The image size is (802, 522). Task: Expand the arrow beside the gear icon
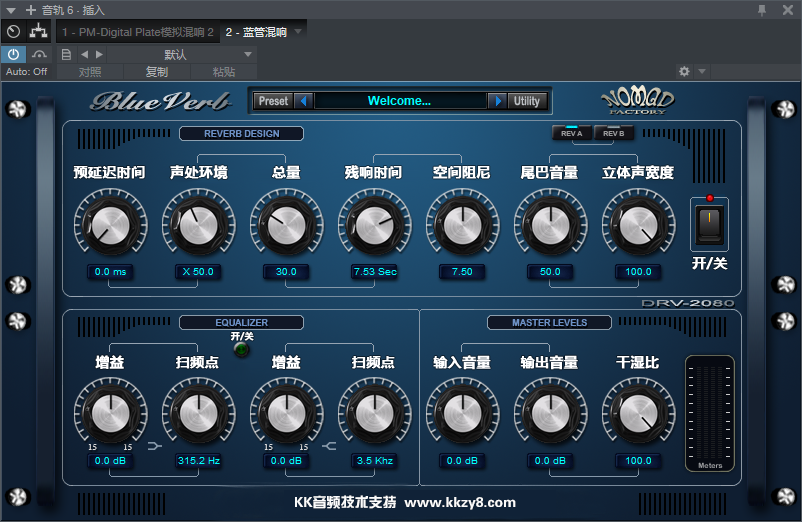tap(702, 72)
